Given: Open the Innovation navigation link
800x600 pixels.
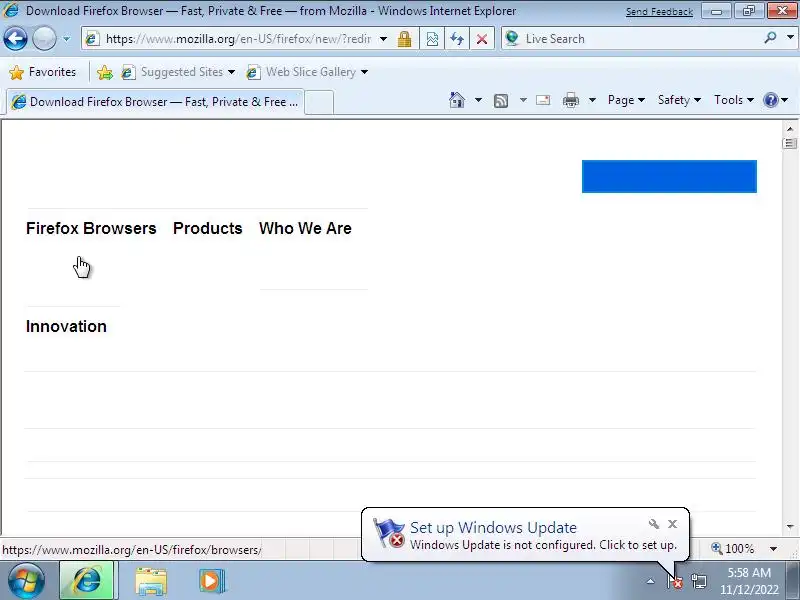Looking at the screenshot, I should [66, 327].
